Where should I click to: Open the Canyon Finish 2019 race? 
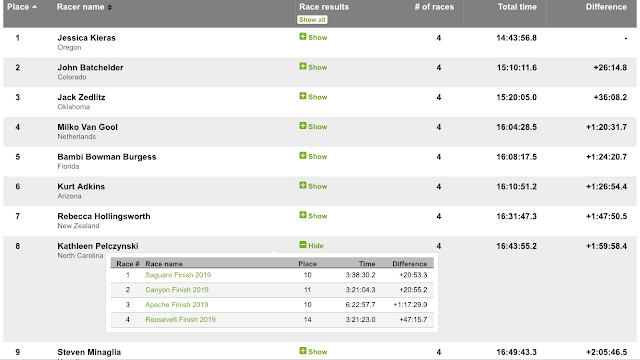tap(177, 290)
